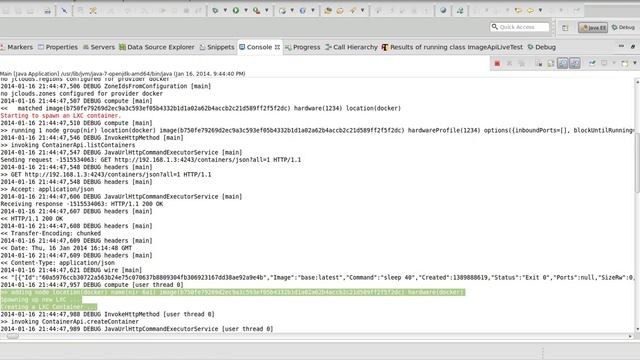Click the Open Web Browser globe icon
Viewport: 640px width, 360px height.
[443, 10]
